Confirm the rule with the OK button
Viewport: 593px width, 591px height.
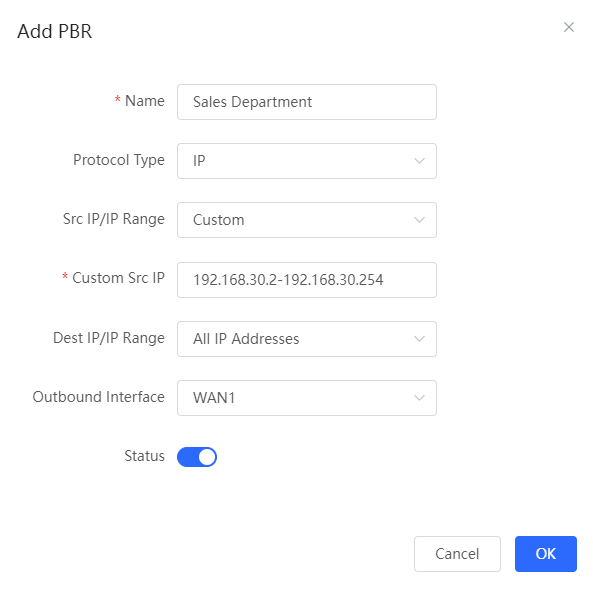tap(546, 554)
